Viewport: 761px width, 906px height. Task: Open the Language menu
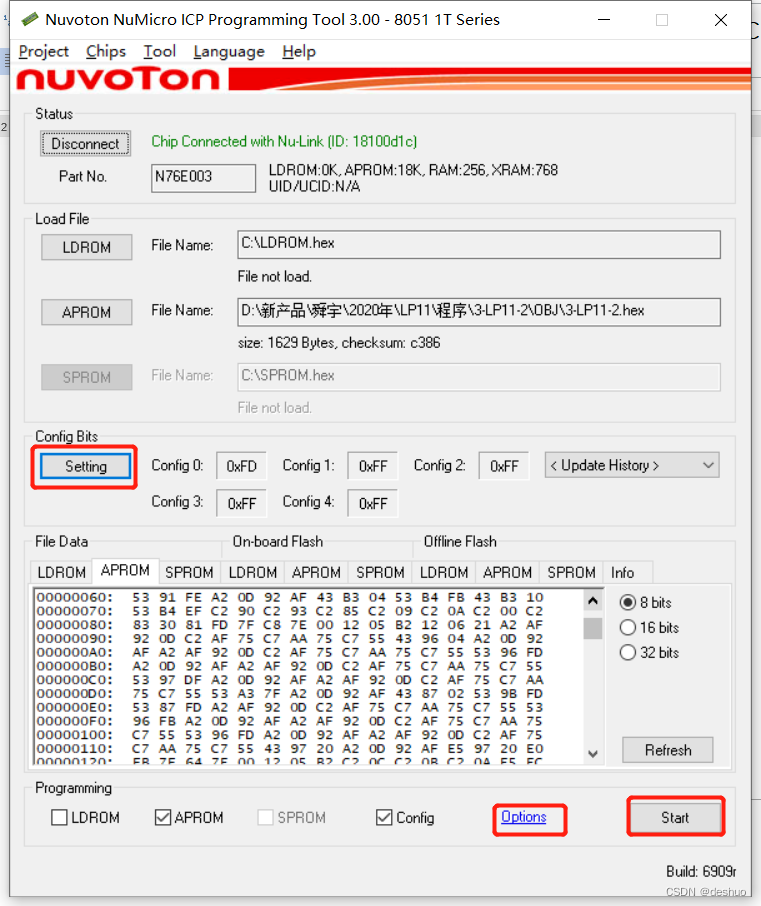click(229, 51)
